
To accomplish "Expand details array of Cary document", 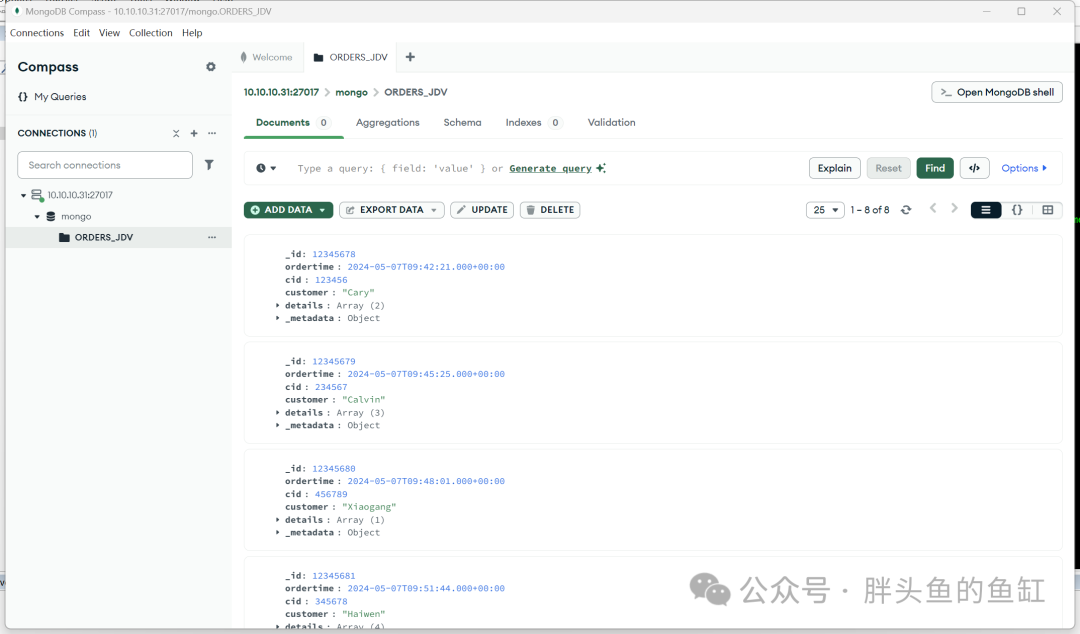I will coord(278,305).
